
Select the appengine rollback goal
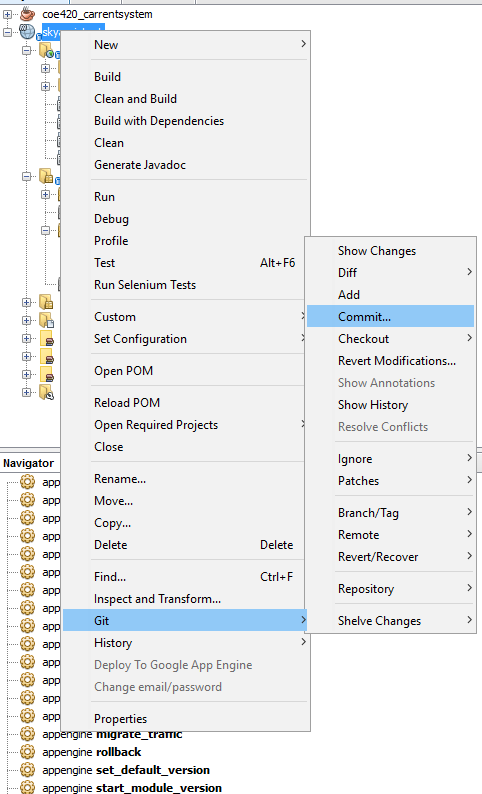(x=92, y=752)
